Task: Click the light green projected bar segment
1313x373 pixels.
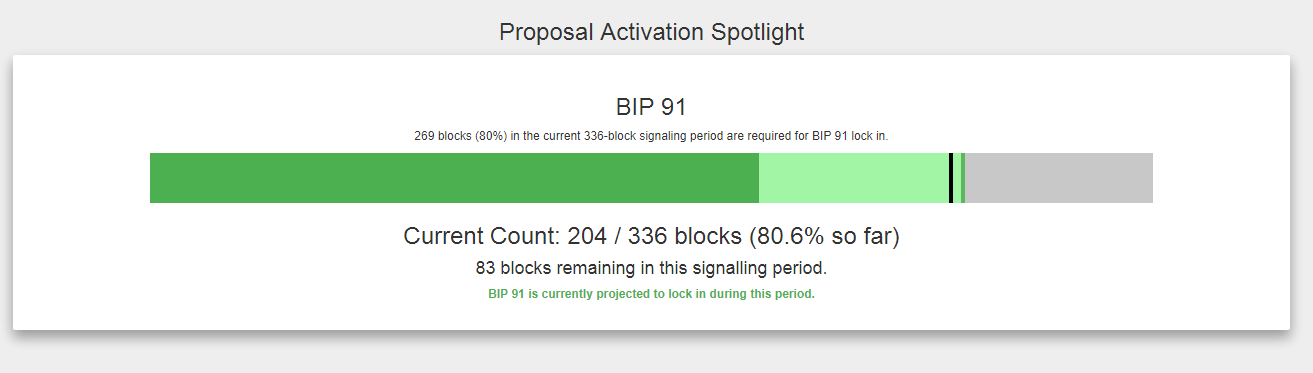Action: (x=854, y=178)
